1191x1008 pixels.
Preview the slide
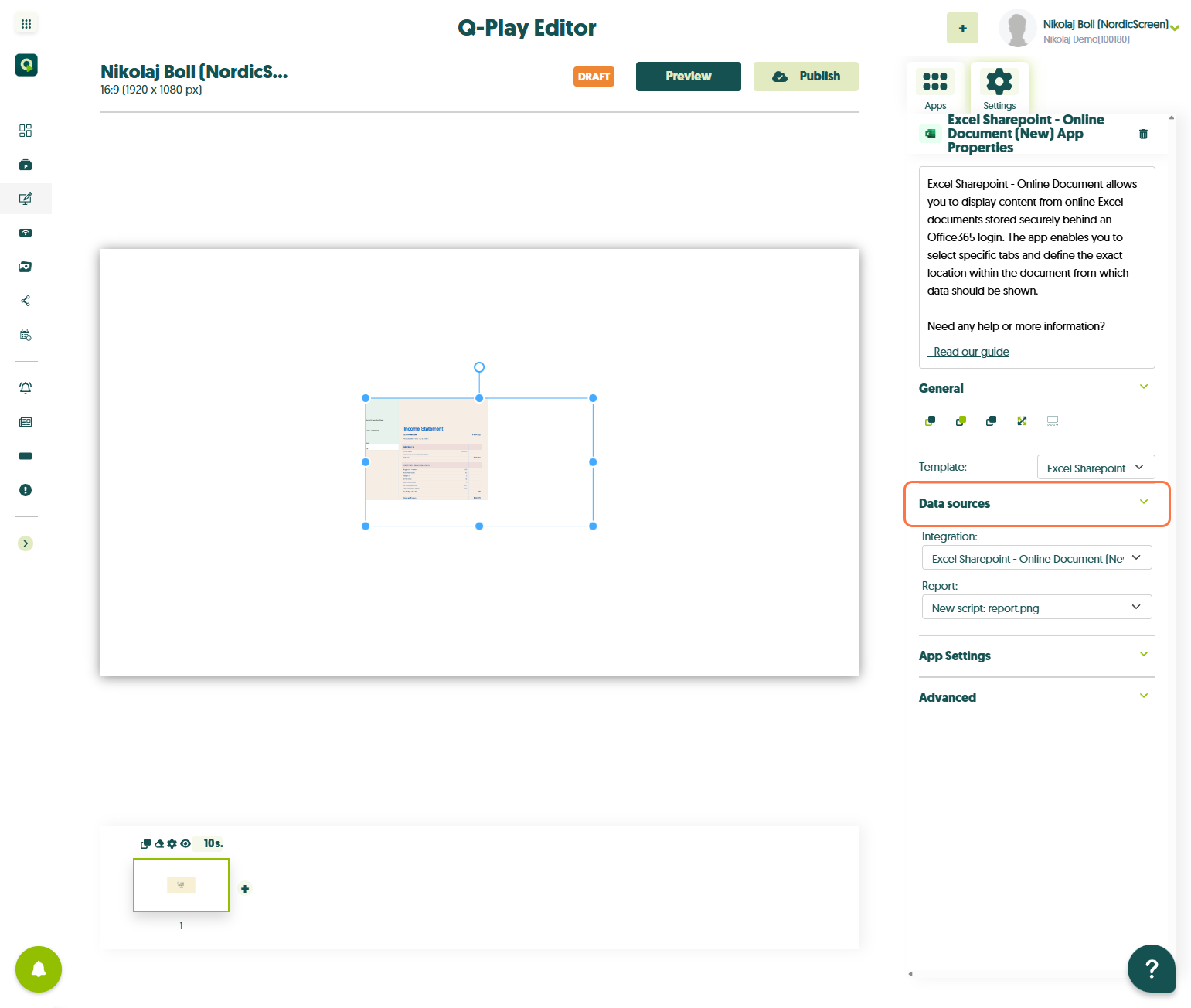point(689,77)
